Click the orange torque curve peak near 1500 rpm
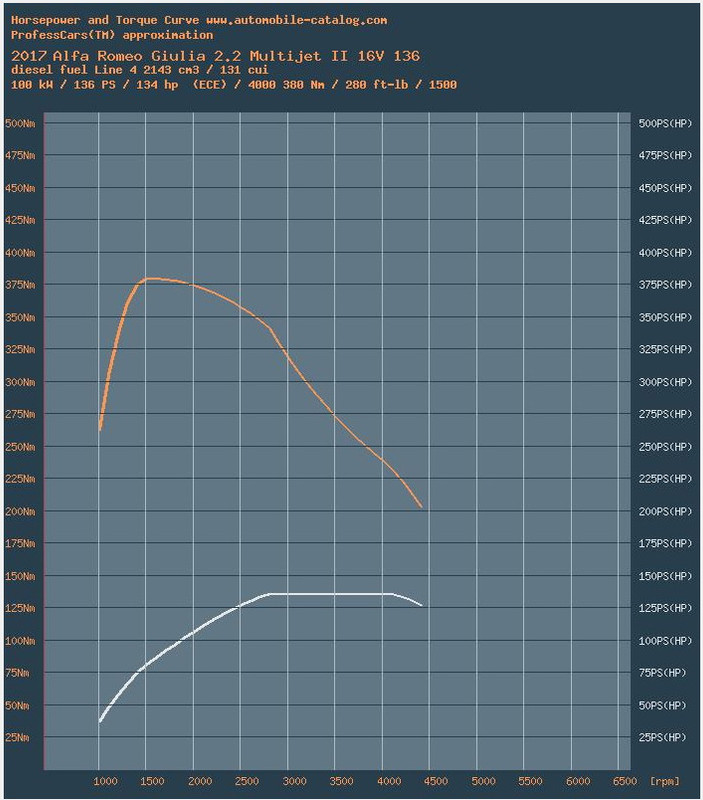Screen dimensions: 703x800 pos(147,279)
